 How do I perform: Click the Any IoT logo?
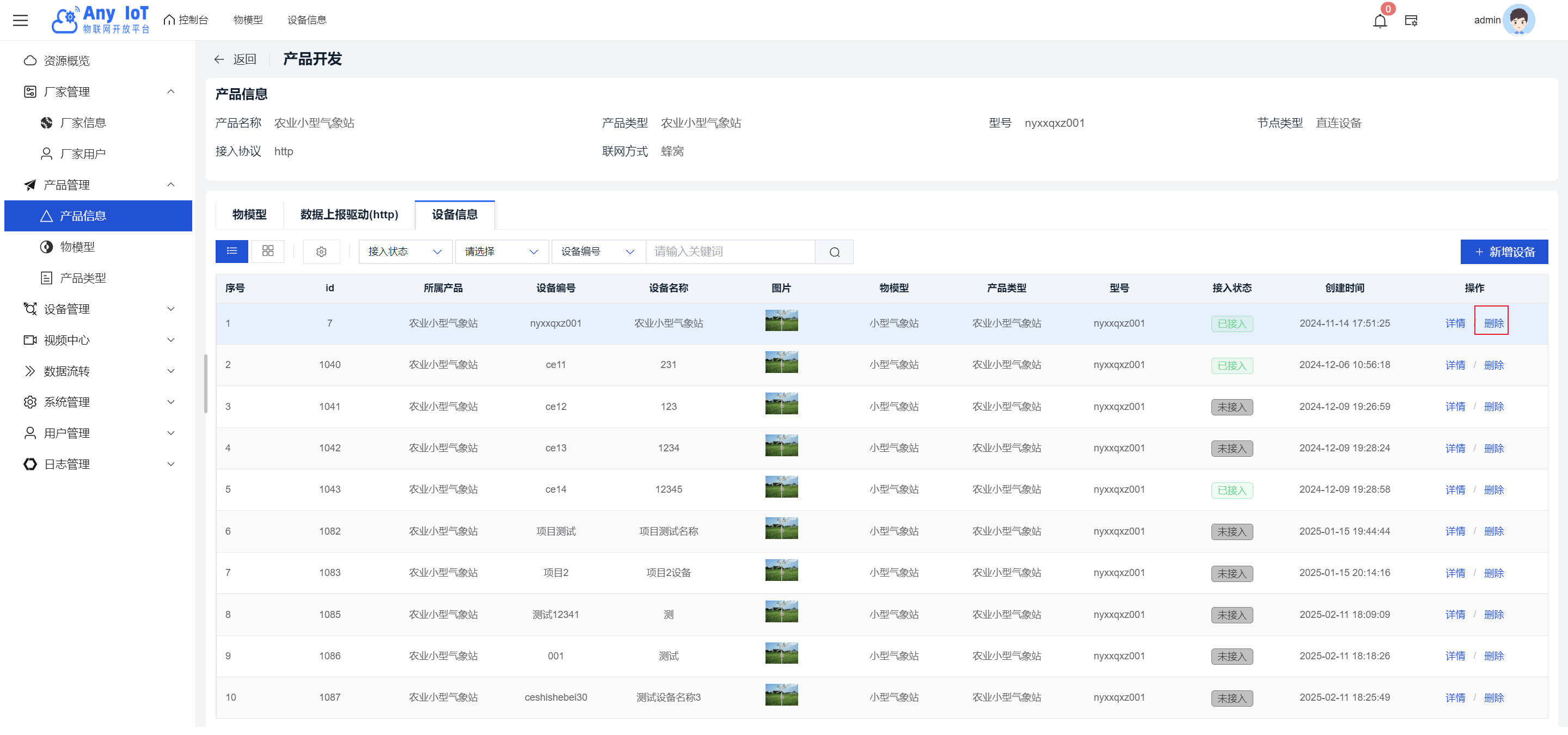[x=100, y=20]
